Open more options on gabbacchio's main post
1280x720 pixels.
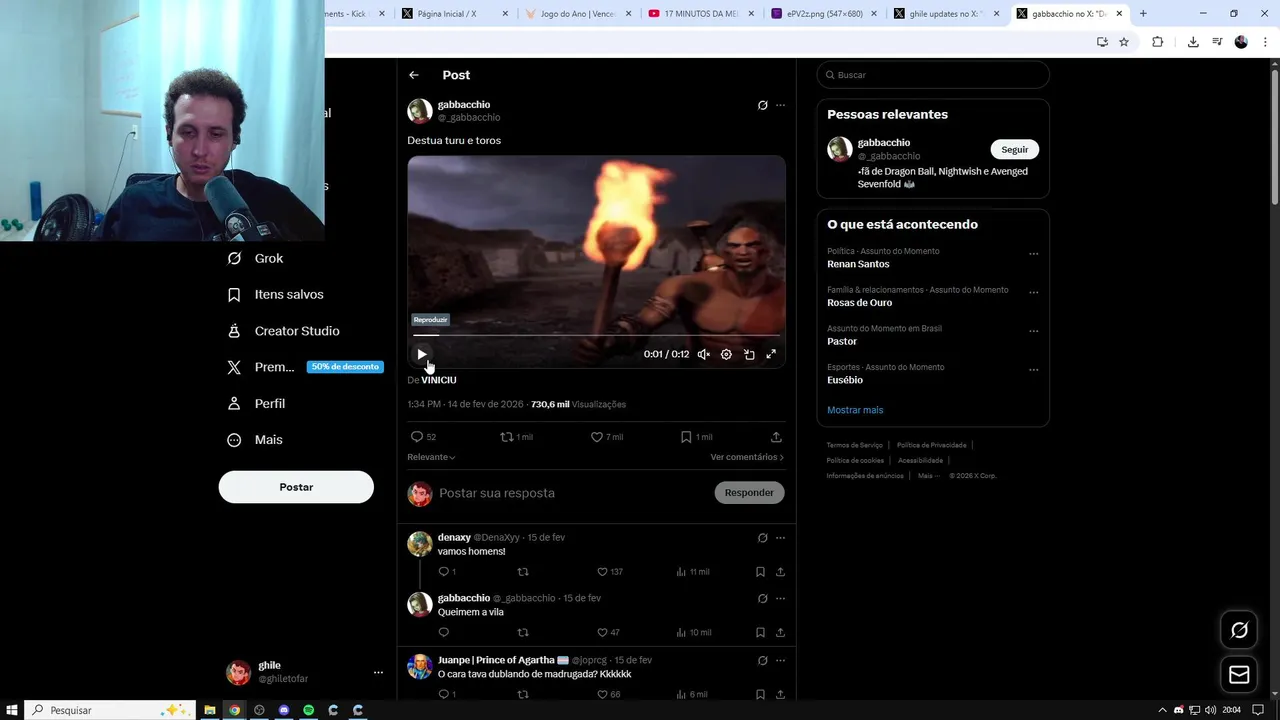coord(781,105)
